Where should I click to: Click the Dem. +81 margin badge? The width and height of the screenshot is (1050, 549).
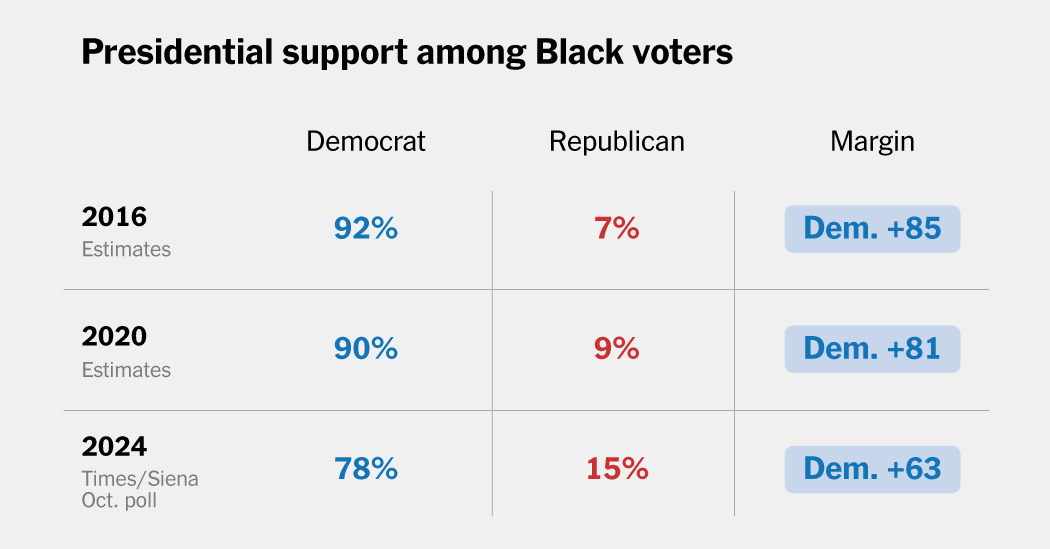pyautogui.click(x=872, y=349)
